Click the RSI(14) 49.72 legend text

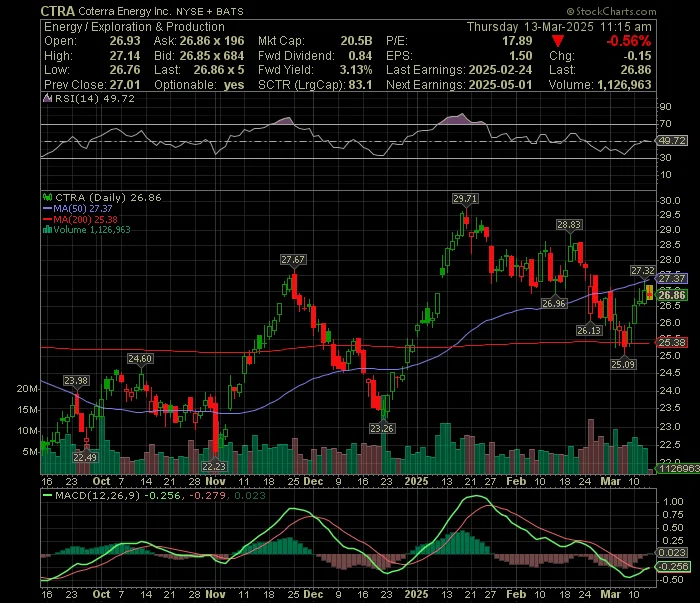coord(94,99)
